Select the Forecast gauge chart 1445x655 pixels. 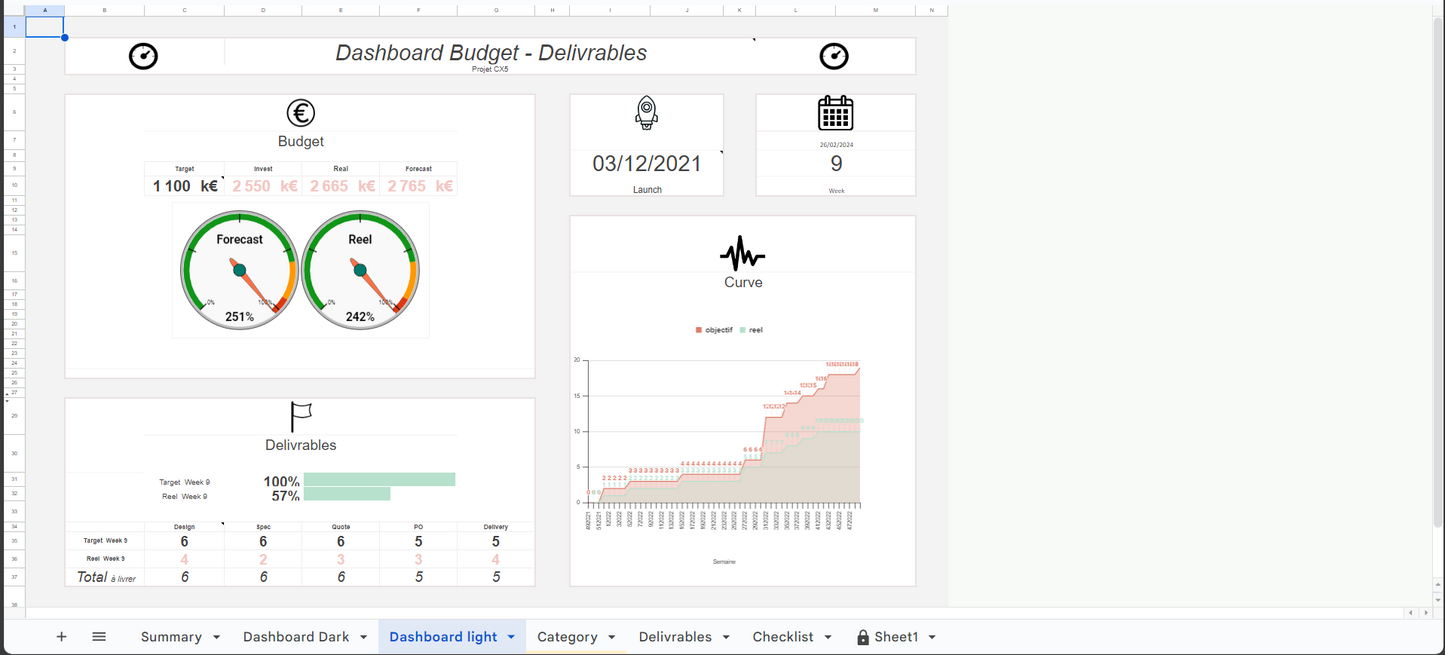239,270
